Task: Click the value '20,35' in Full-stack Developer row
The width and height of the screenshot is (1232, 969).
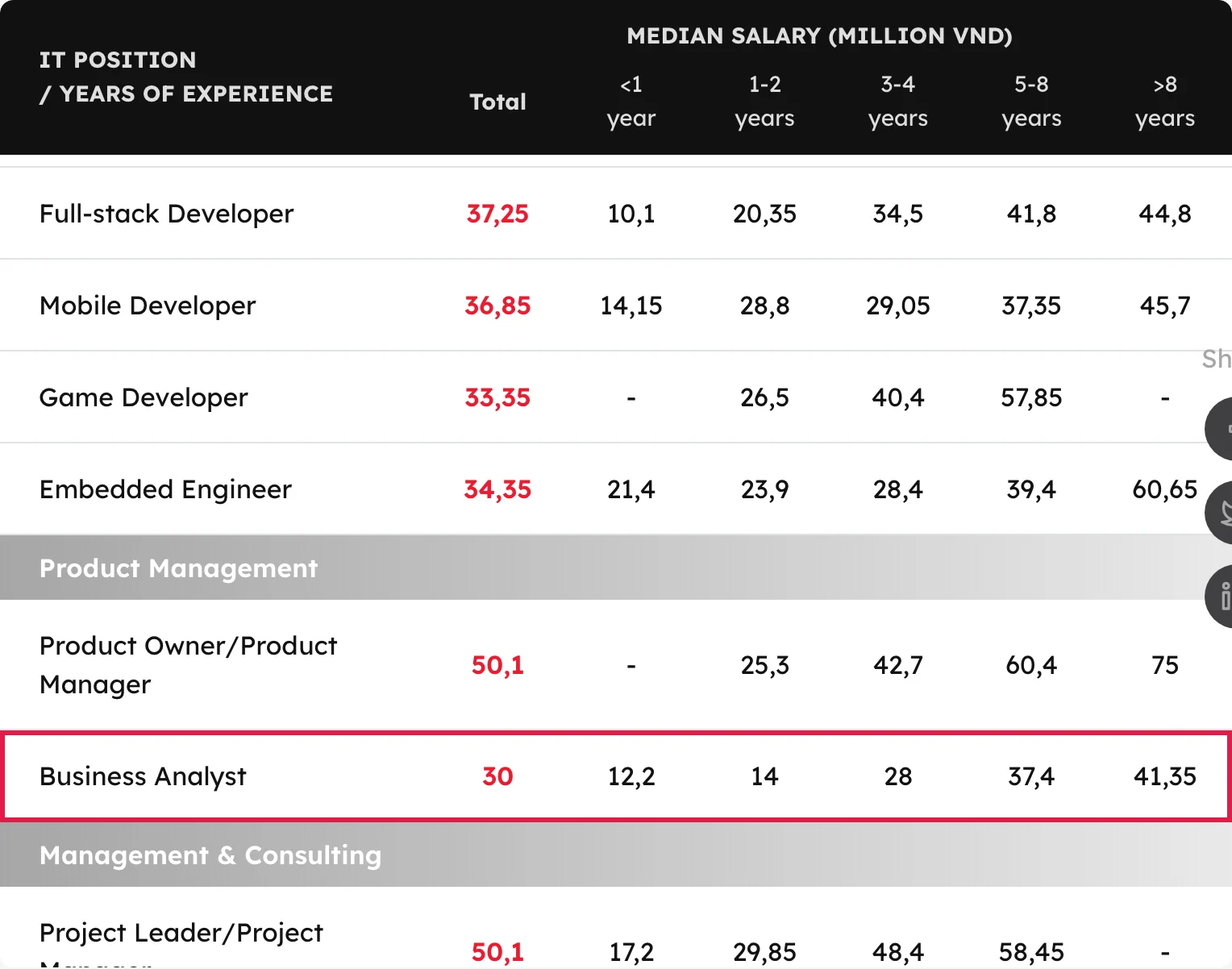Action: click(764, 214)
